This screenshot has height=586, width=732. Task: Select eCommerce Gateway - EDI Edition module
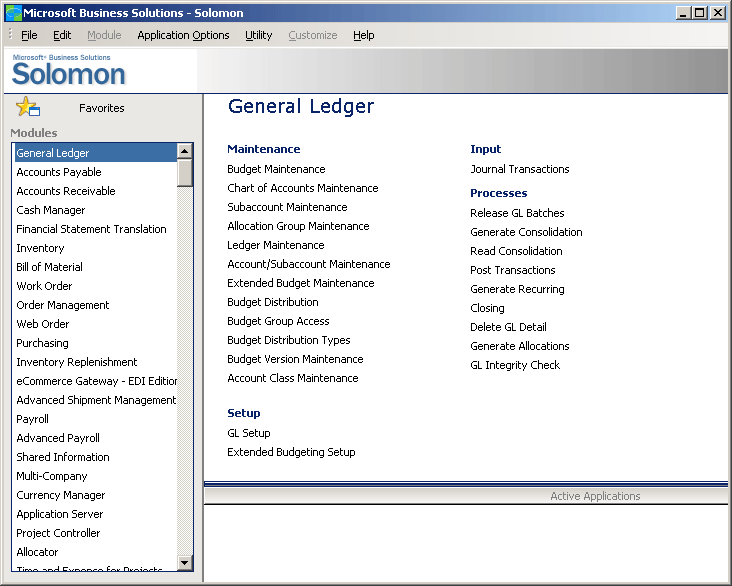(95, 381)
